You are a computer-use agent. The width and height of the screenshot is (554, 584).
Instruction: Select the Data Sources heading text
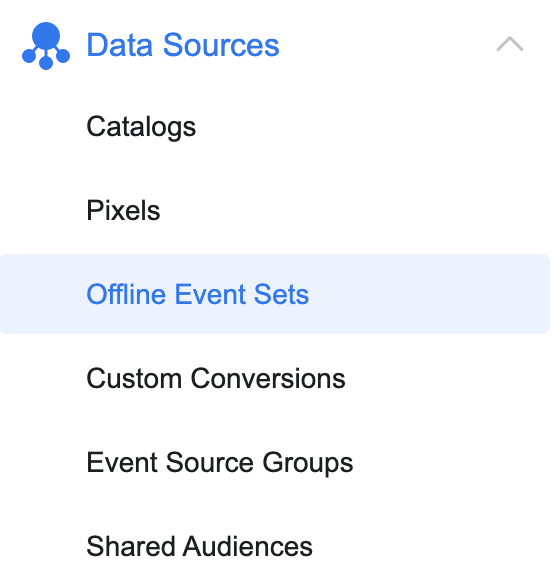(183, 45)
